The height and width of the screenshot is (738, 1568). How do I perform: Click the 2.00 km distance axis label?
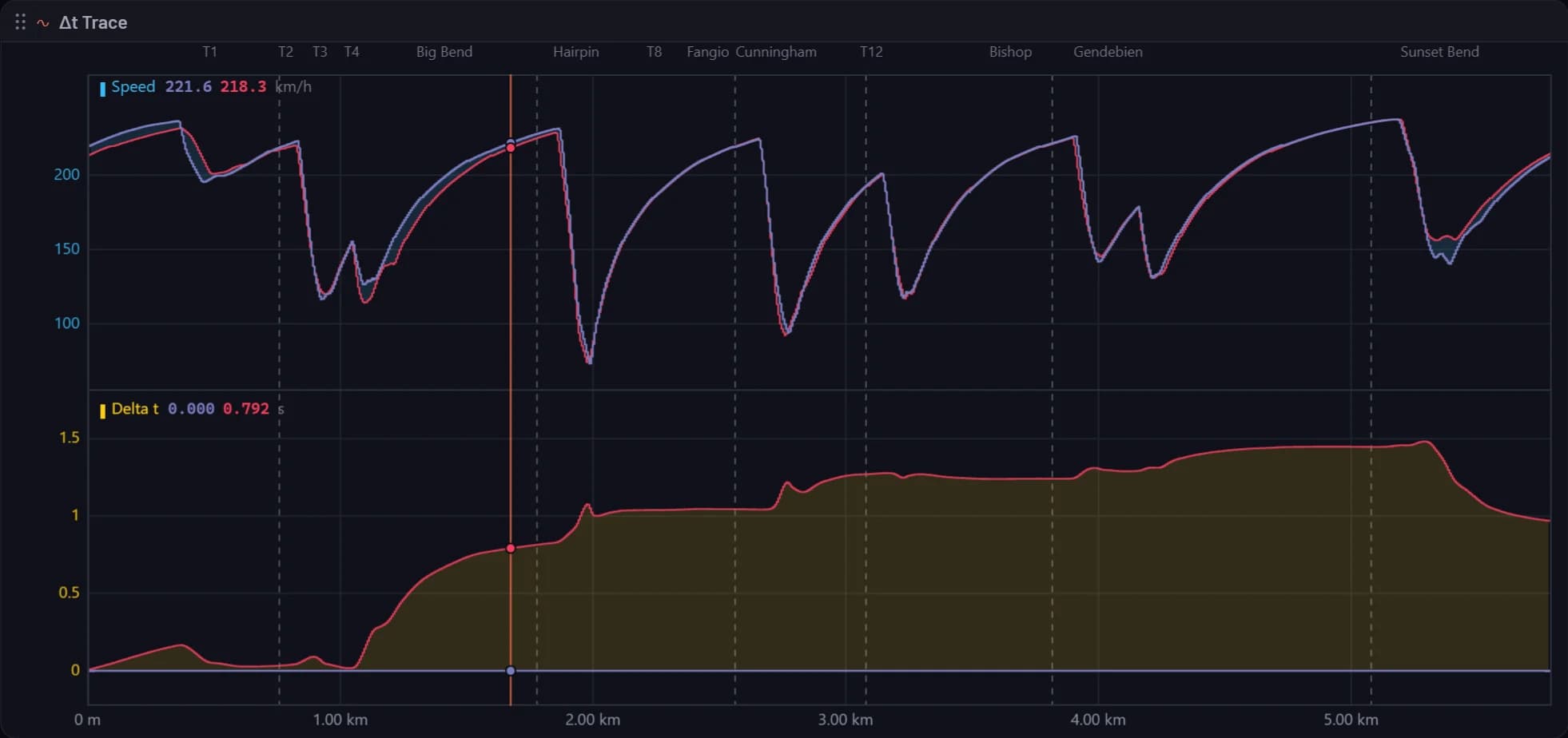(x=593, y=720)
